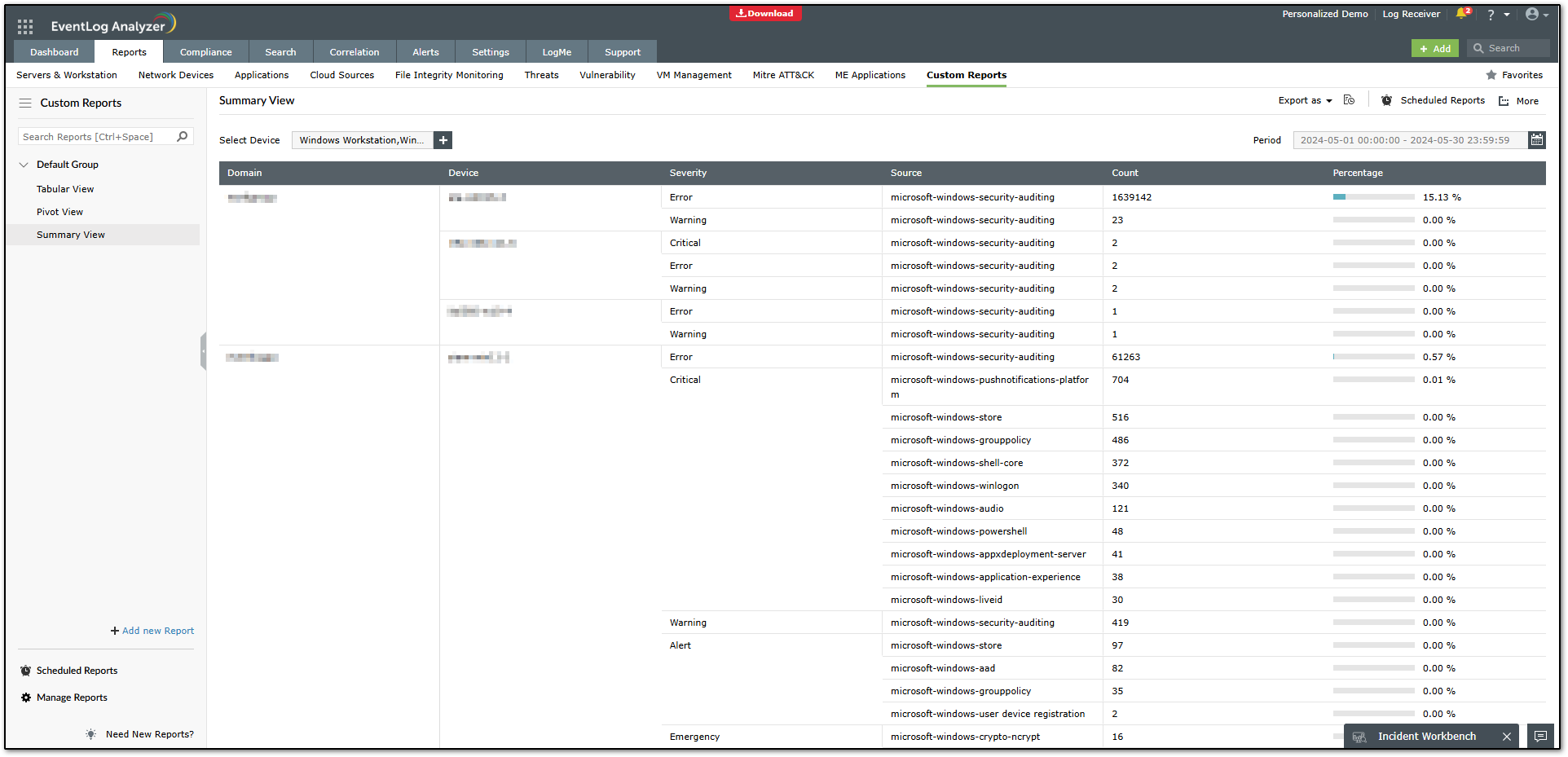This screenshot has width=1568, height=757.
Task: Go to the Settings tab
Action: 491,52
